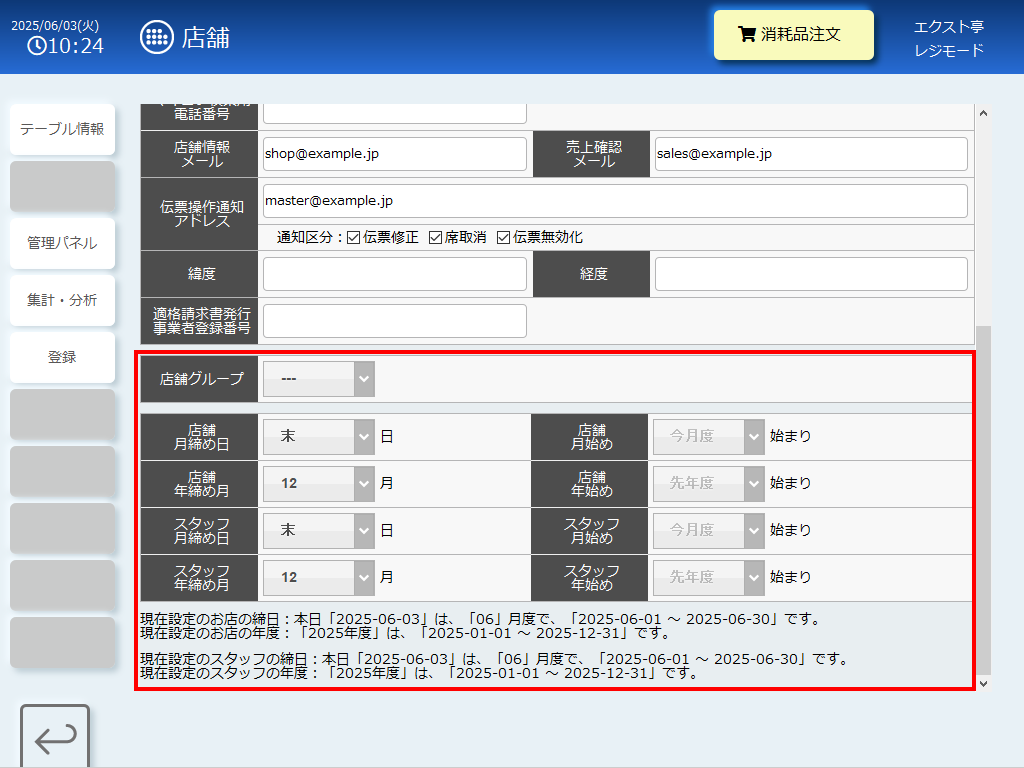The width and height of the screenshot is (1024, 768).
Task: Click the scrollbar up arrow
Action: pos(984,113)
